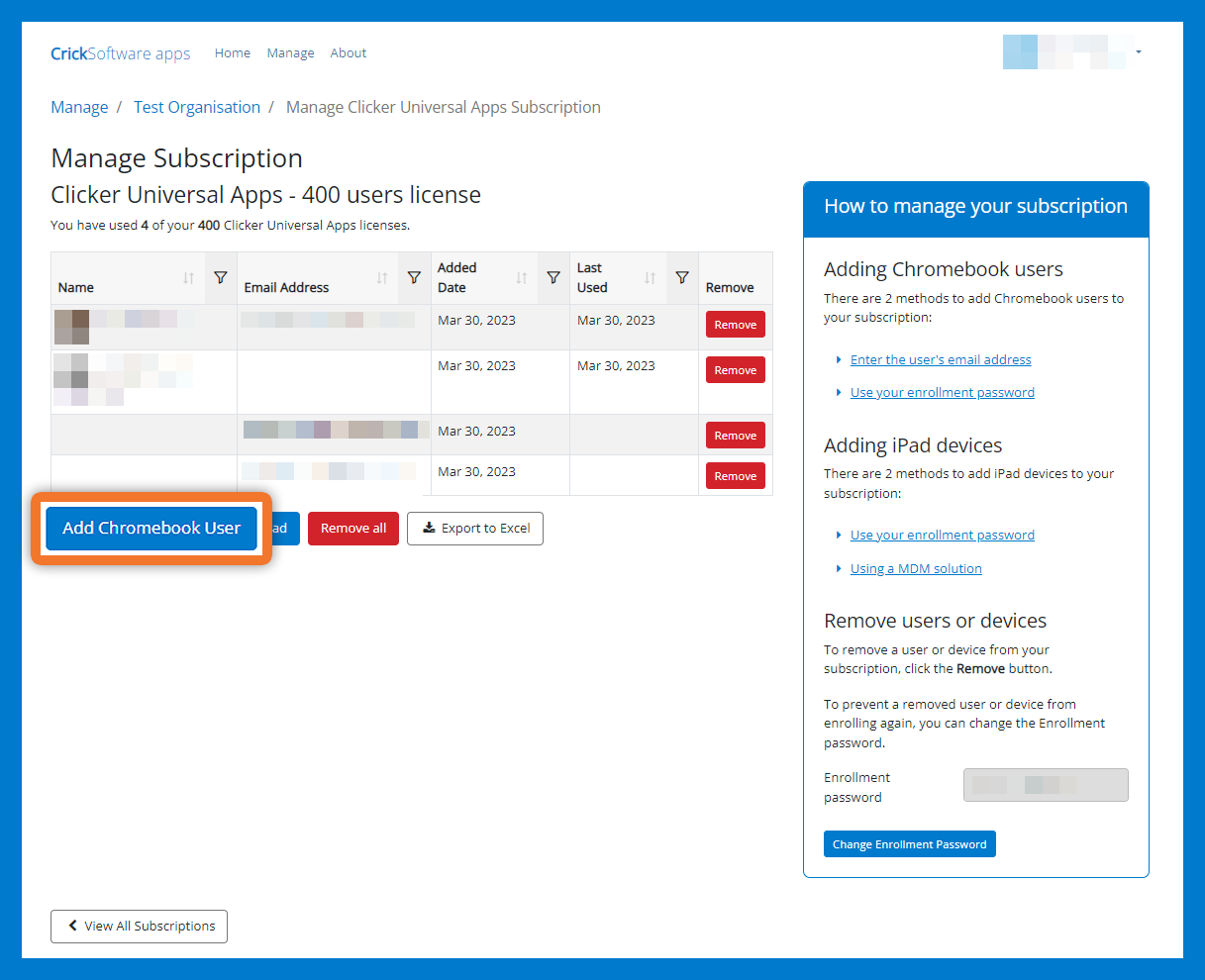Image resolution: width=1205 pixels, height=980 pixels.
Task: Go back to View All Subscriptions
Action: pyautogui.click(x=139, y=927)
